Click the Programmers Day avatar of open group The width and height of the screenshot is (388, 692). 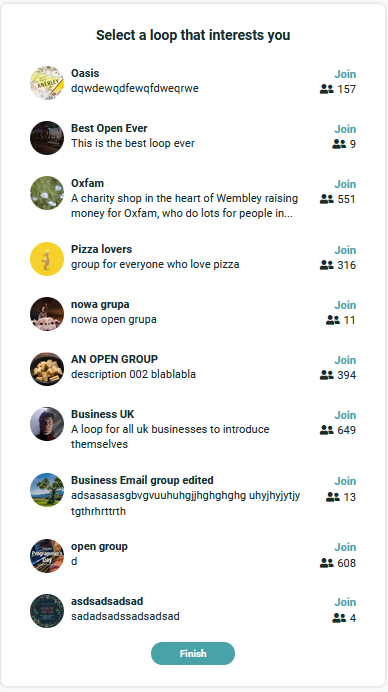[47, 556]
